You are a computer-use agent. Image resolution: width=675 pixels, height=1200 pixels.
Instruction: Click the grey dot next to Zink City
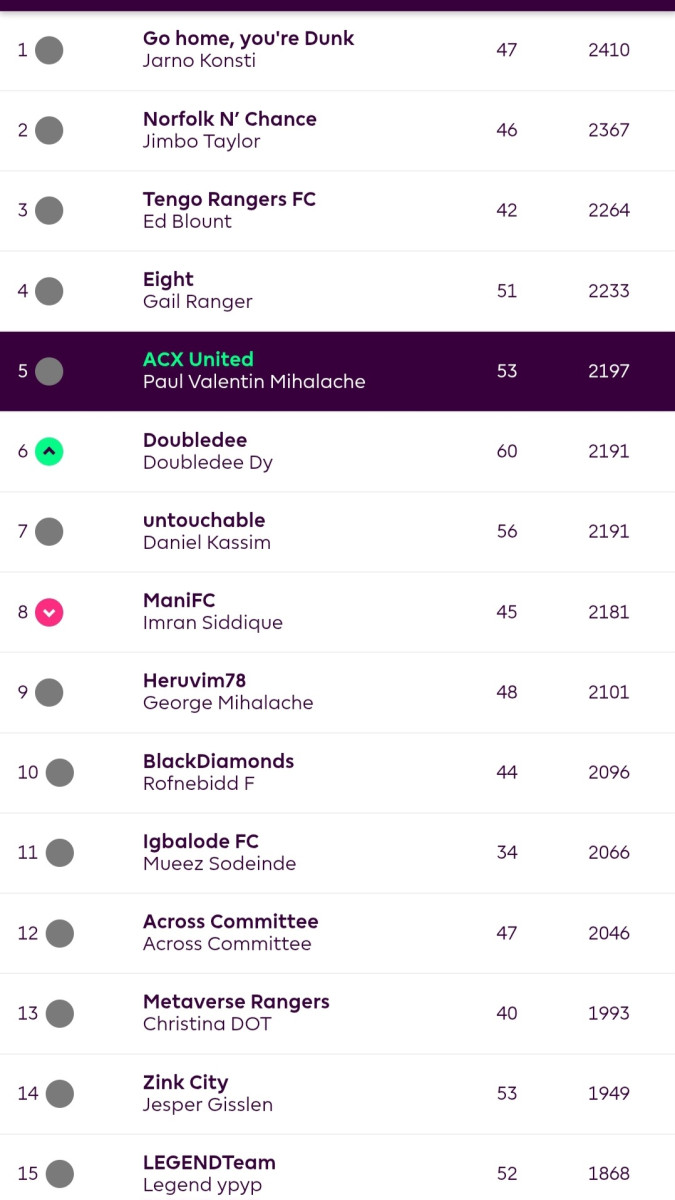[60, 1093]
